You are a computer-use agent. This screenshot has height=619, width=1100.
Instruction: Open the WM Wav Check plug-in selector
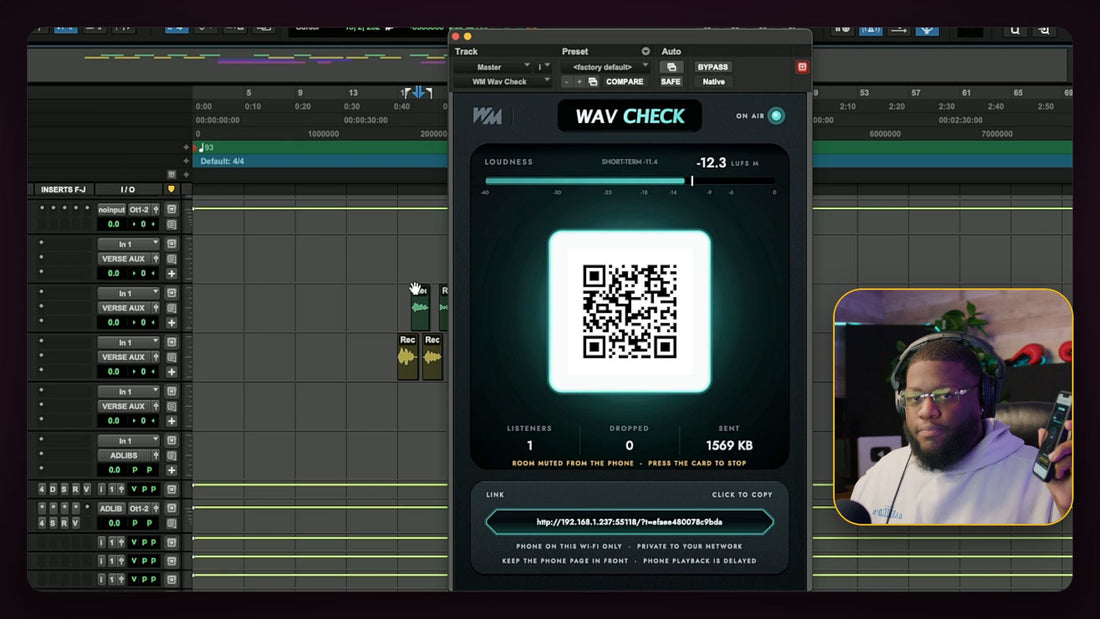point(503,82)
